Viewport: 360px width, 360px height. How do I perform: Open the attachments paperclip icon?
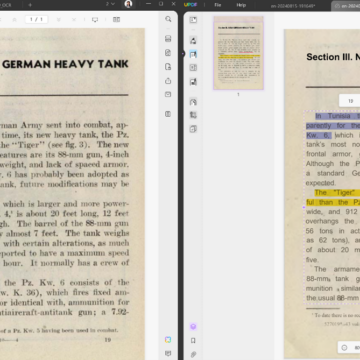(x=193, y=354)
